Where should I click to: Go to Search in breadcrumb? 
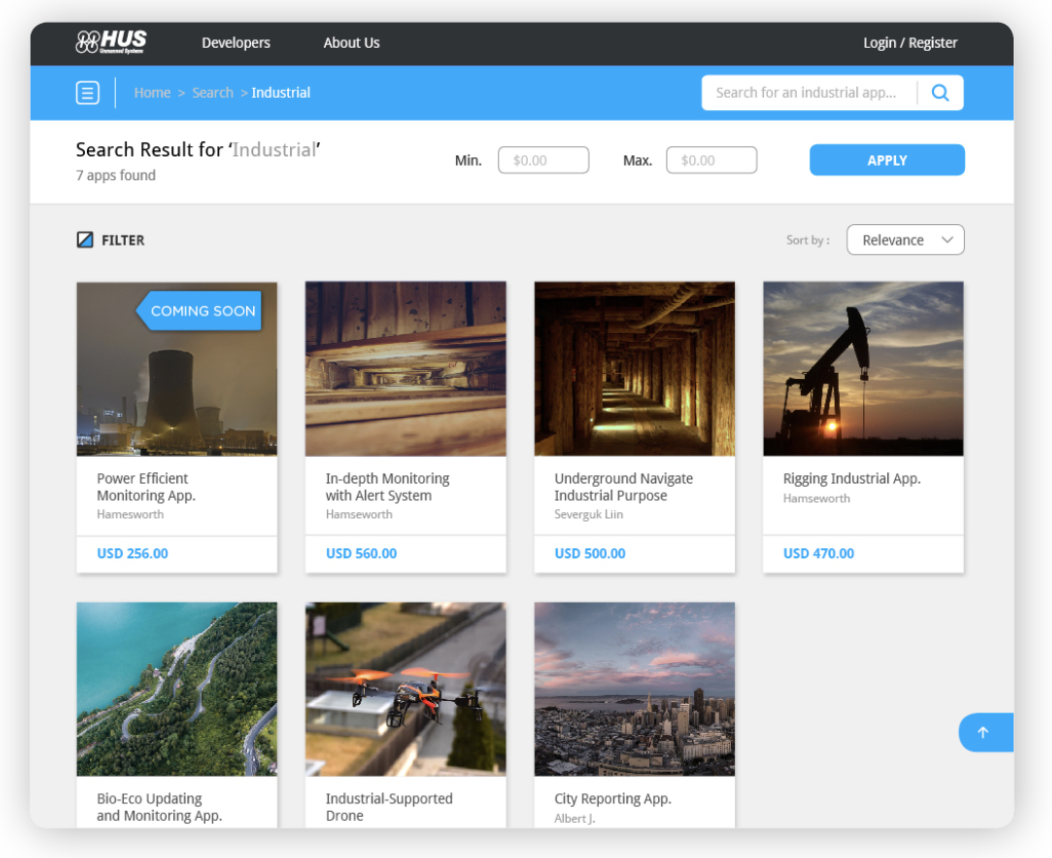pos(212,93)
